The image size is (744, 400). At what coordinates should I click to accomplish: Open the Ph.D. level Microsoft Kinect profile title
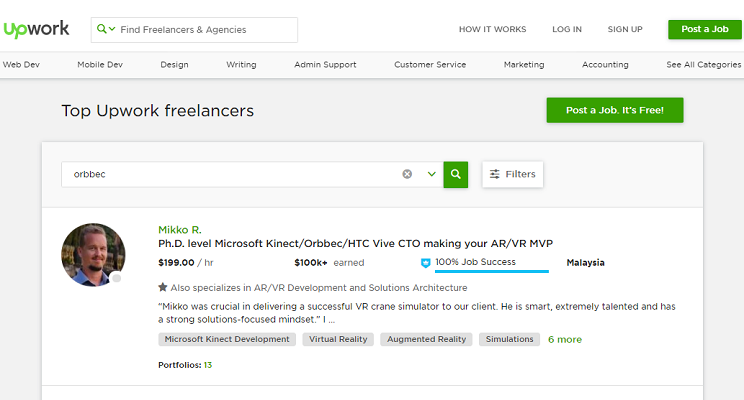pos(355,243)
